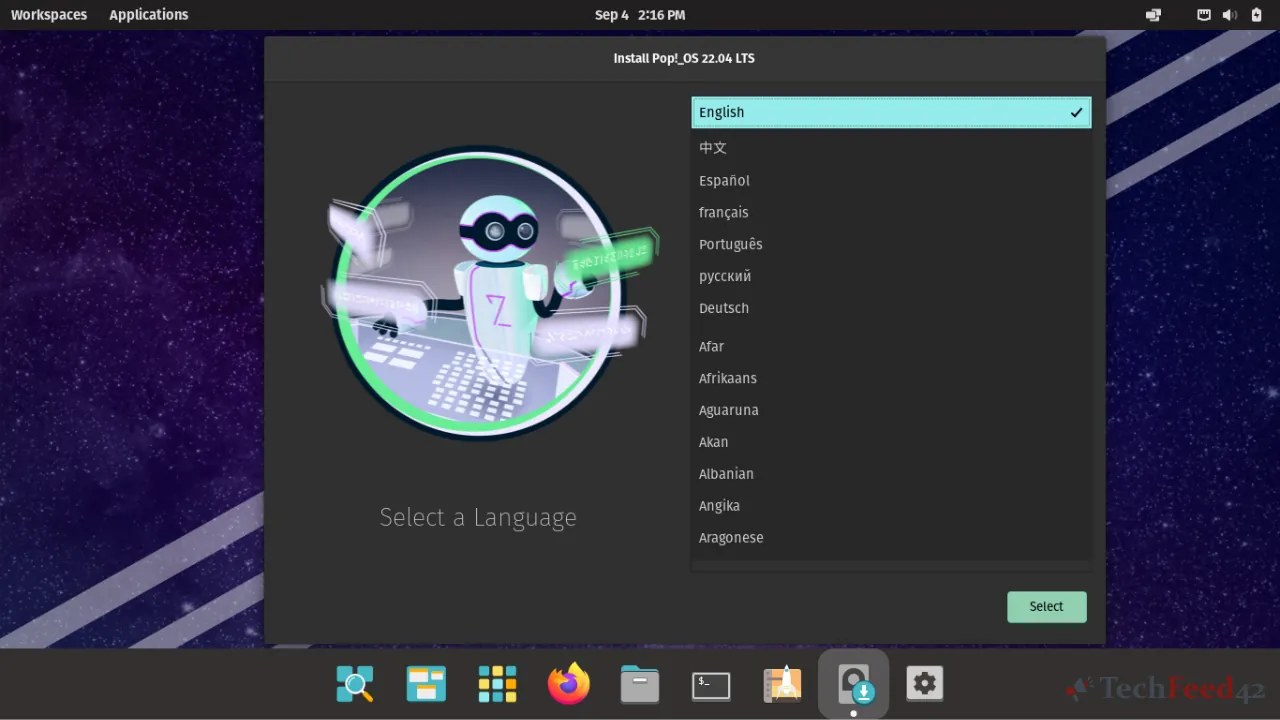
Task: Show the applications grid icon in dock
Action: click(497, 684)
